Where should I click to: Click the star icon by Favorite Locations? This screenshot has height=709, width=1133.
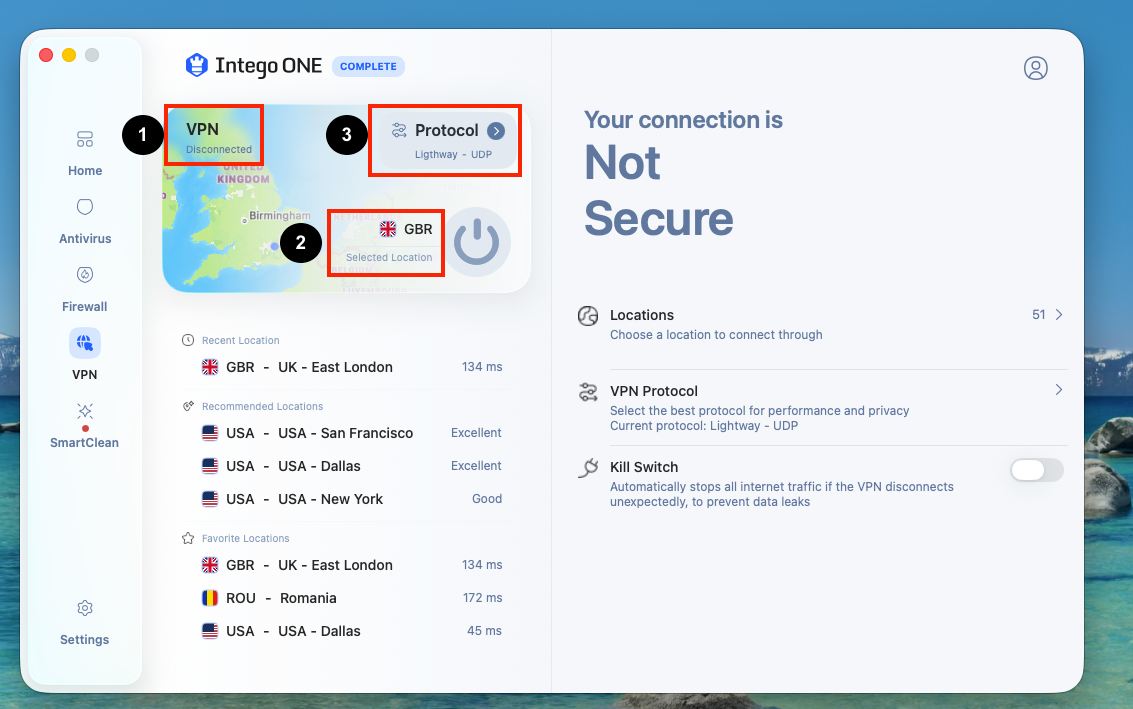point(188,538)
